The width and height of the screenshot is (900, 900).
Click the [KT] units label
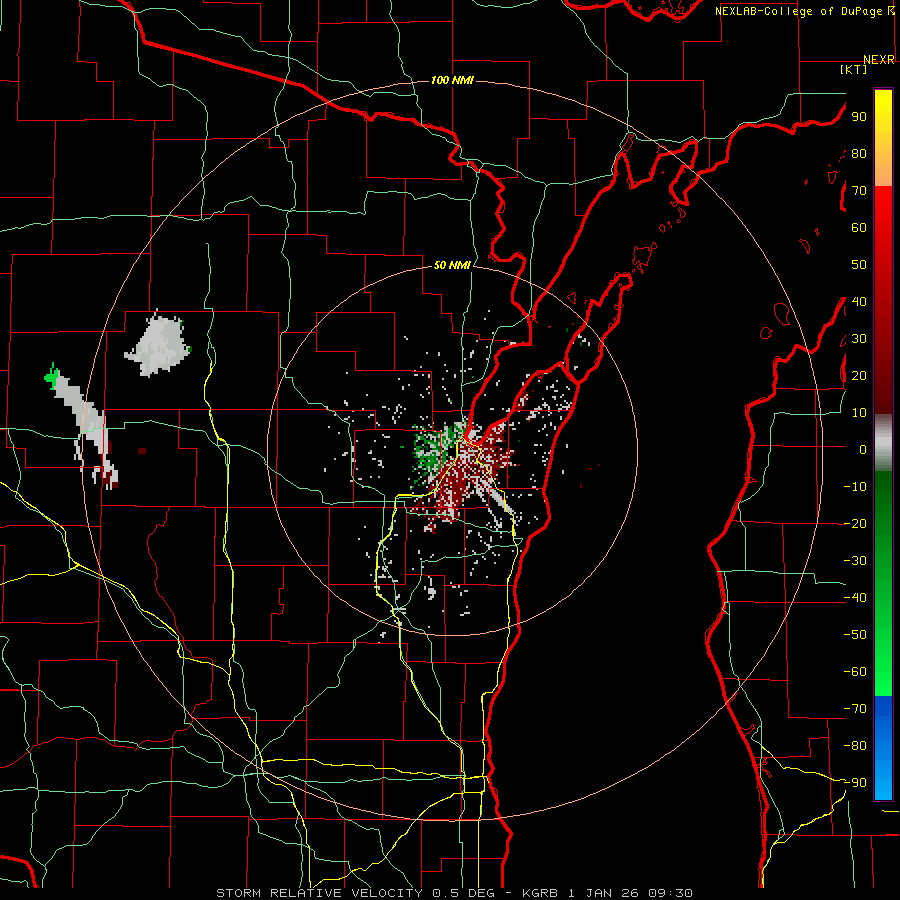tap(854, 69)
